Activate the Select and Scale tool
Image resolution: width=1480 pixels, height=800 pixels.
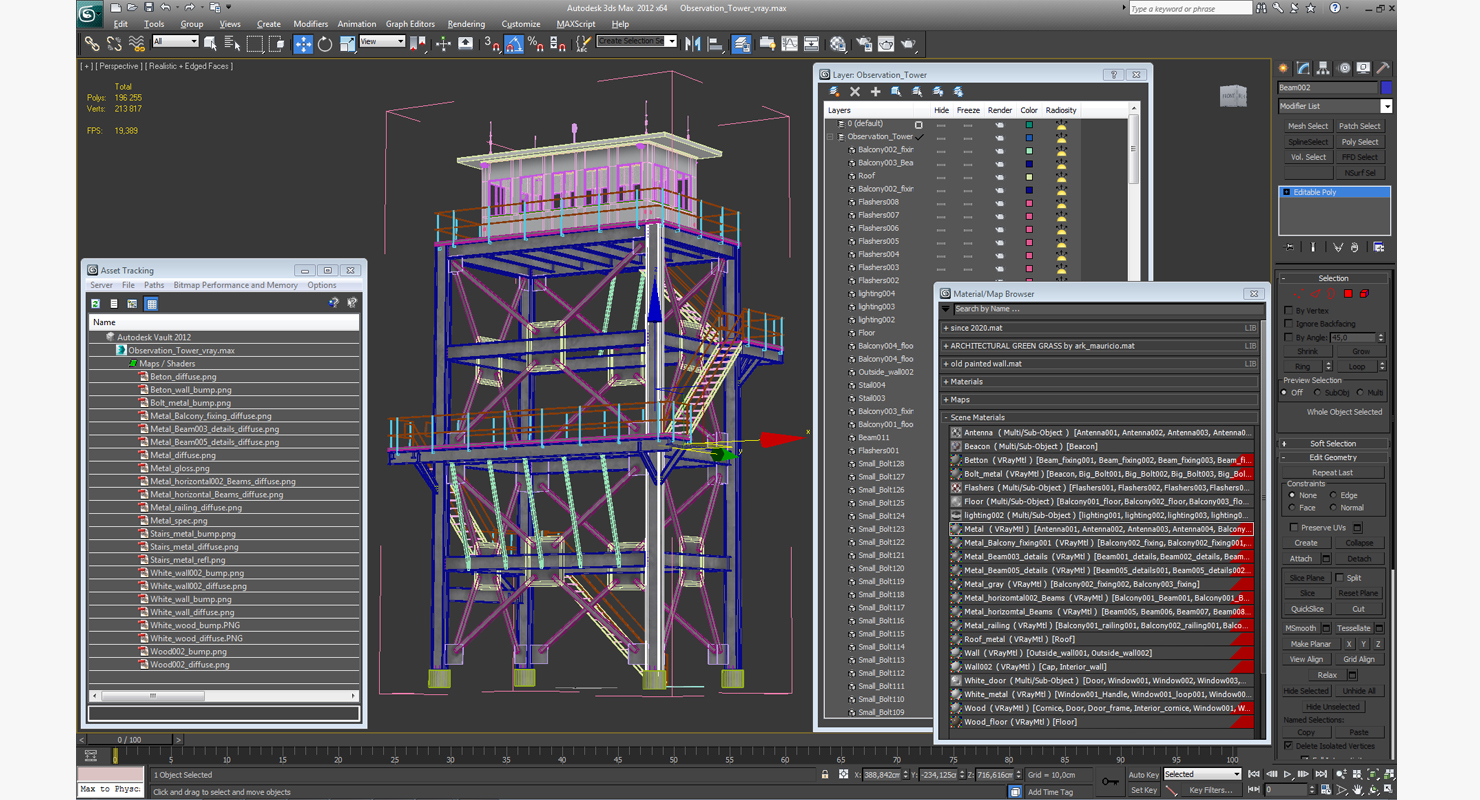click(347, 43)
